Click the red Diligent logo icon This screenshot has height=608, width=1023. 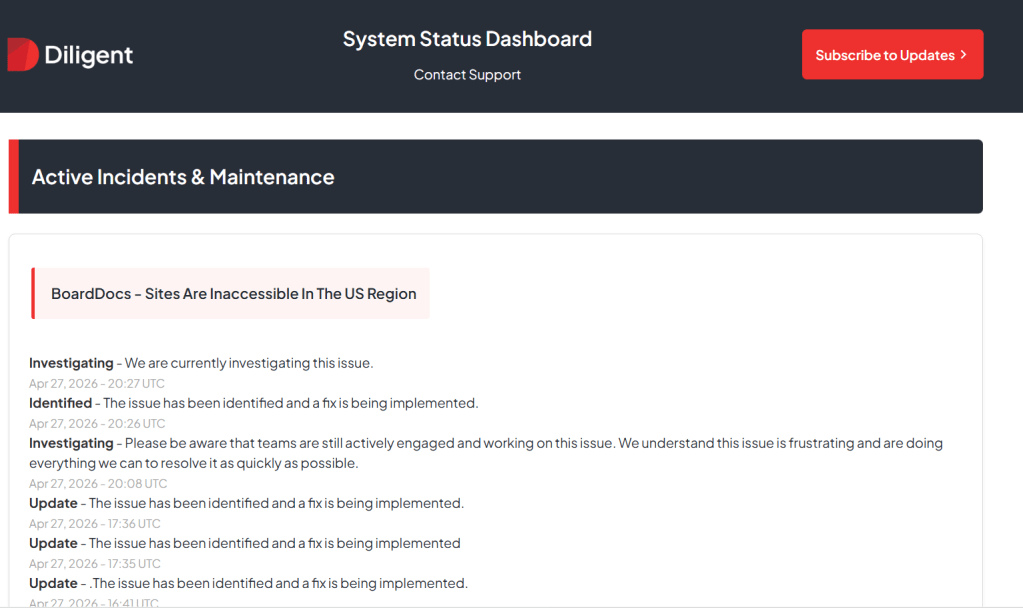click(22, 55)
